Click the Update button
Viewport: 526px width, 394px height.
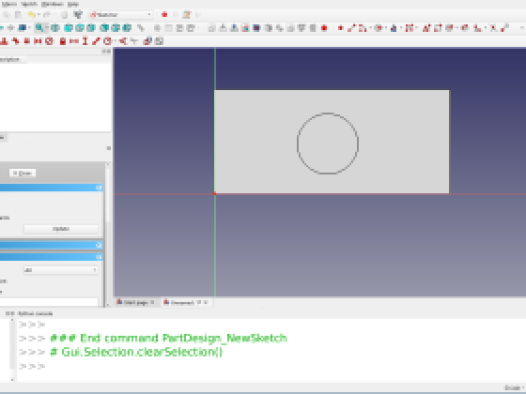61,229
